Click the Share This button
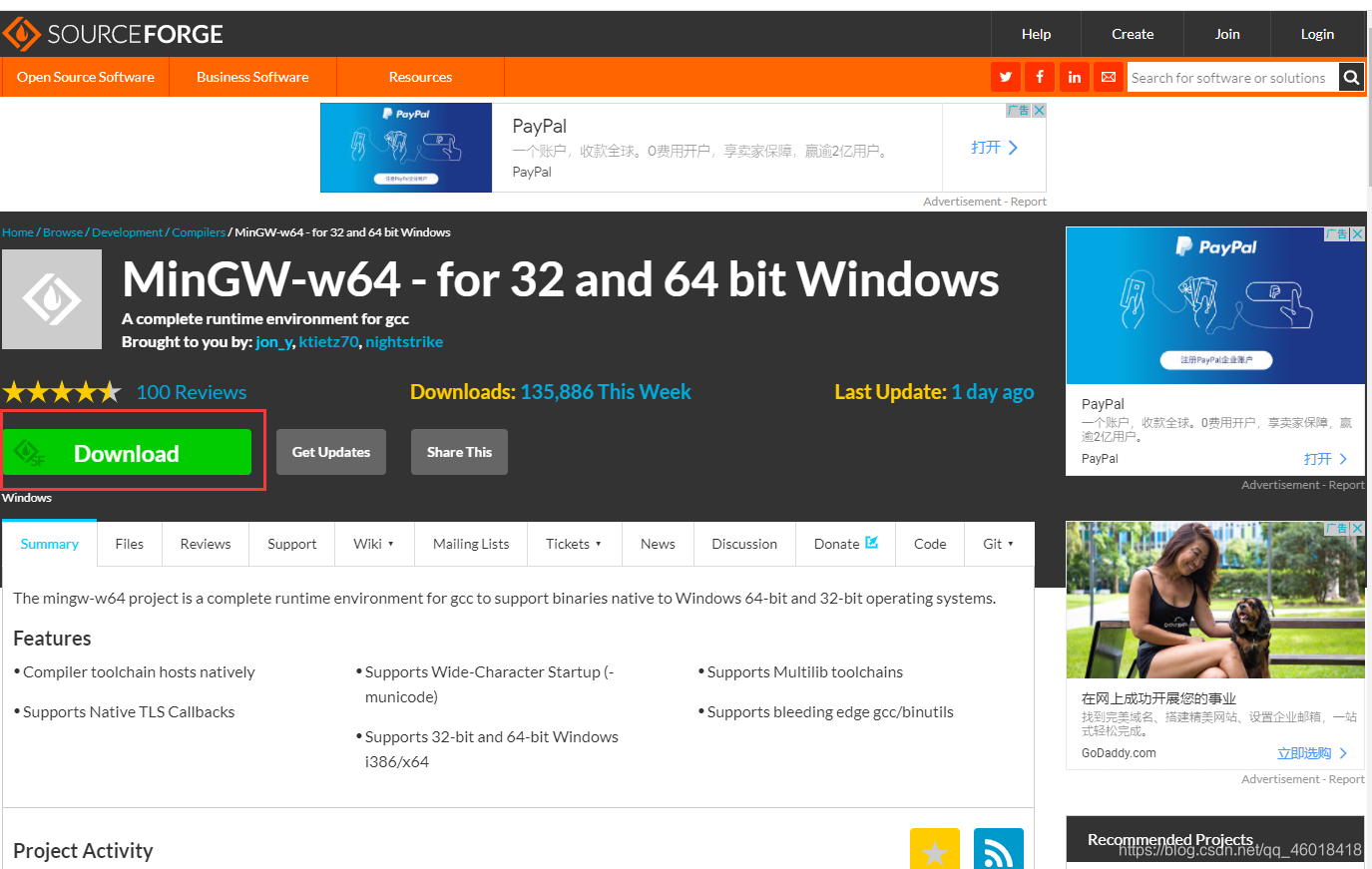This screenshot has width=1372, height=869. pyautogui.click(x=459, y=452)
